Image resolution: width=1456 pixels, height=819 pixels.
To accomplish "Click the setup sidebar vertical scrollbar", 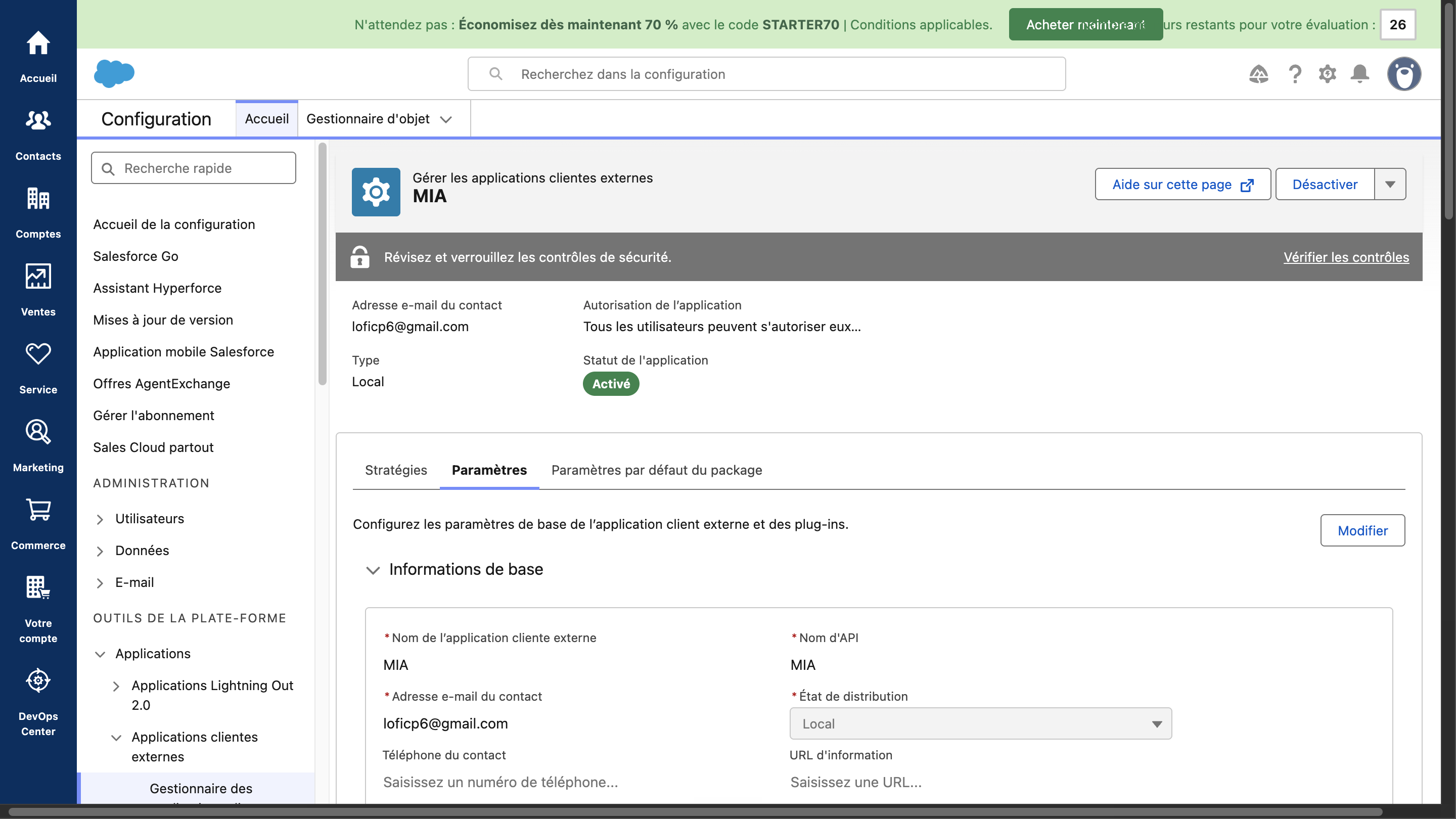I will point(322,264).
